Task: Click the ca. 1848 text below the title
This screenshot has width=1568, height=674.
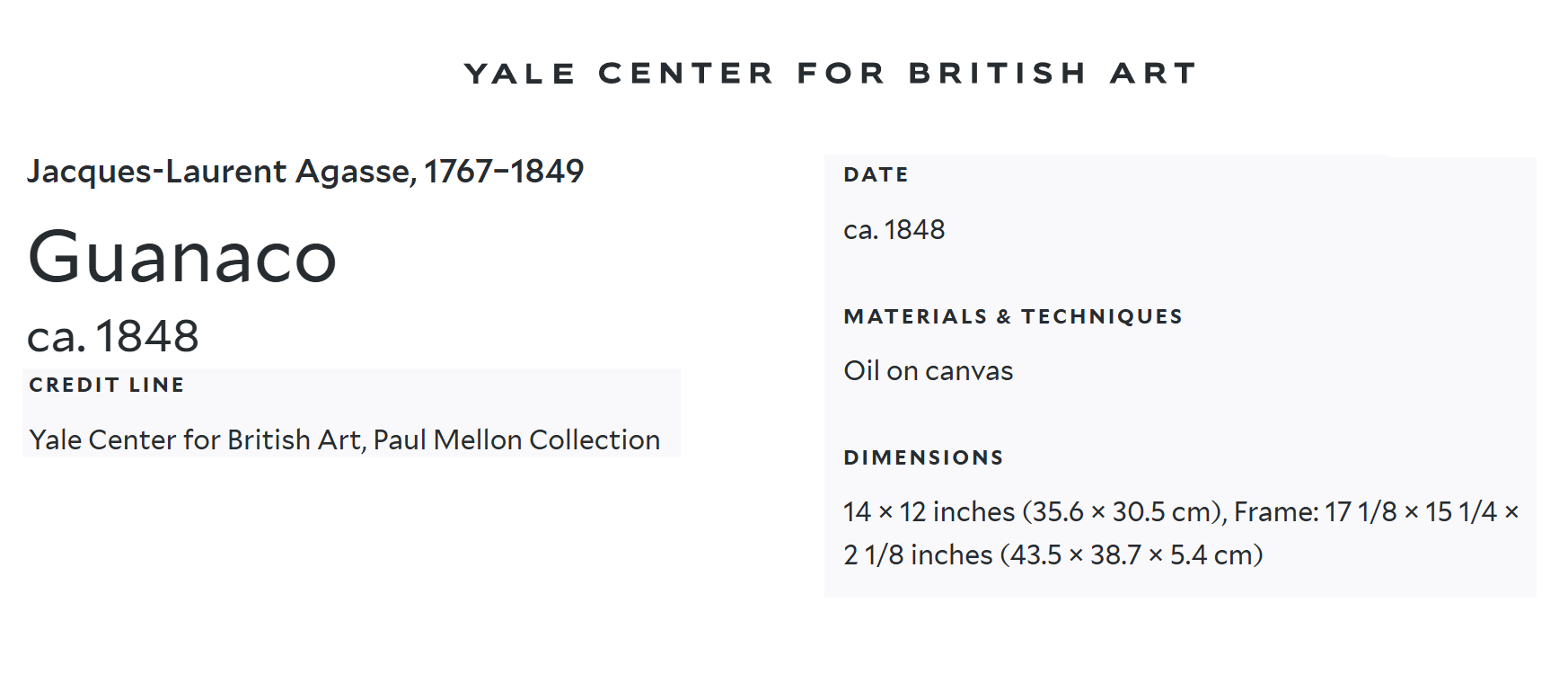Action: (113, 336)
